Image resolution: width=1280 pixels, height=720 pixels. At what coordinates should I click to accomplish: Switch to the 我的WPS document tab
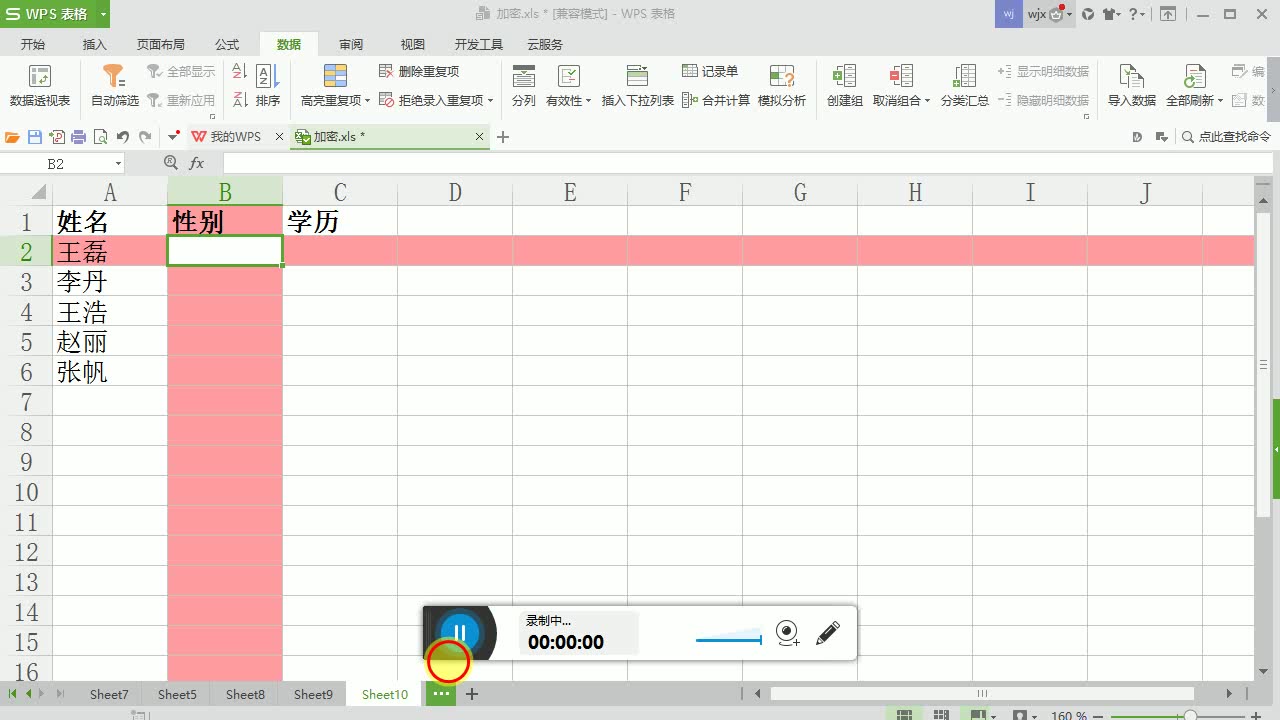click(236, 137)
